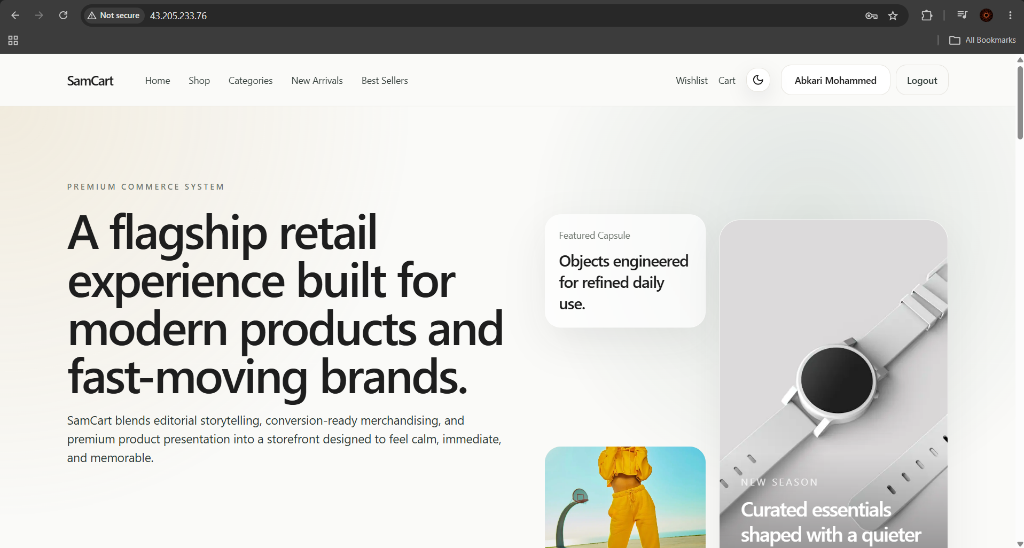The width and height of the screenshot is (1024, 548).
Task: Open the Chrome apps grid icon
Action: click(x=13, y=40)
